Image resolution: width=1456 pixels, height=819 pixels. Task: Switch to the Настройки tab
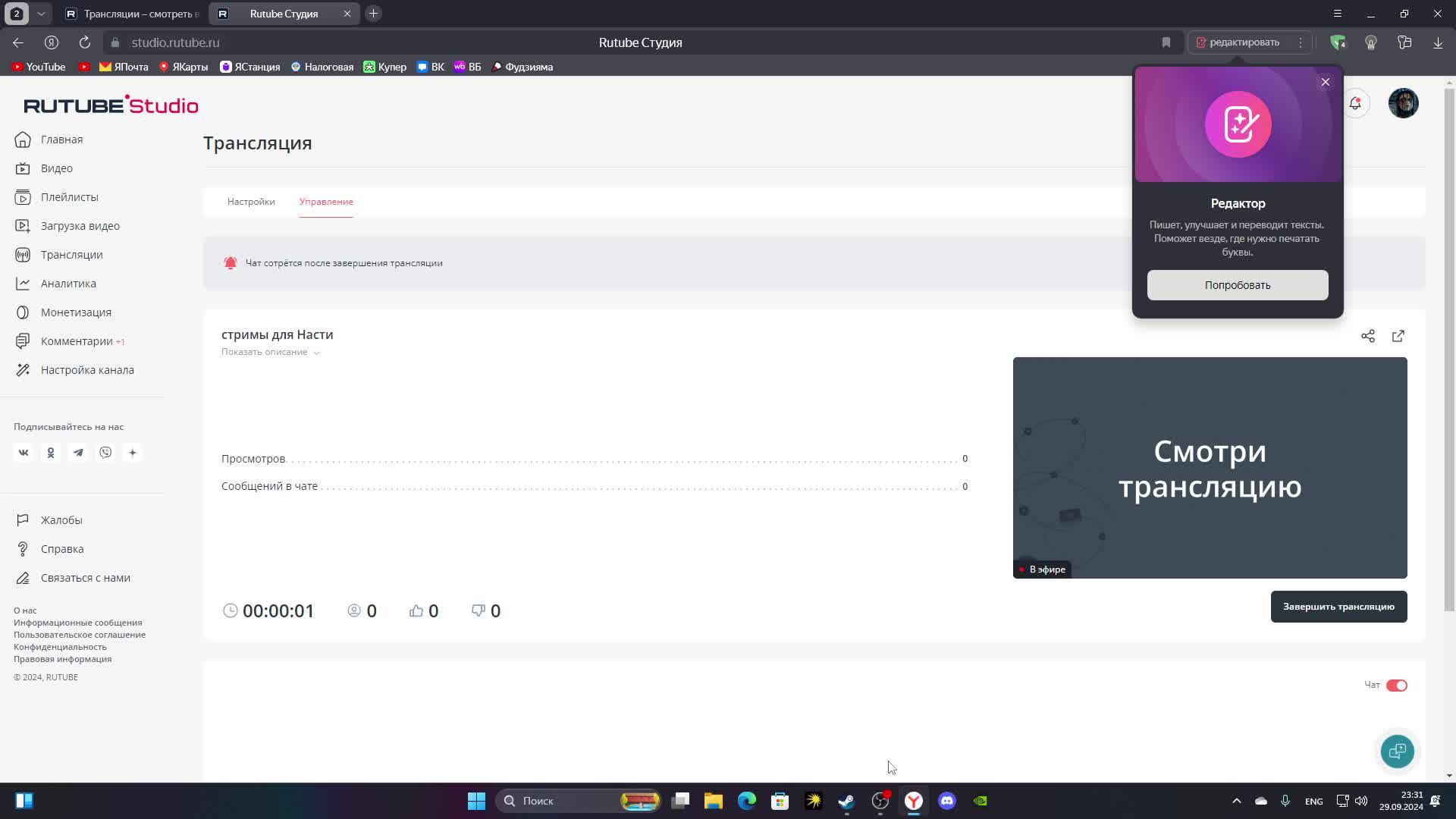coord(251,202)
